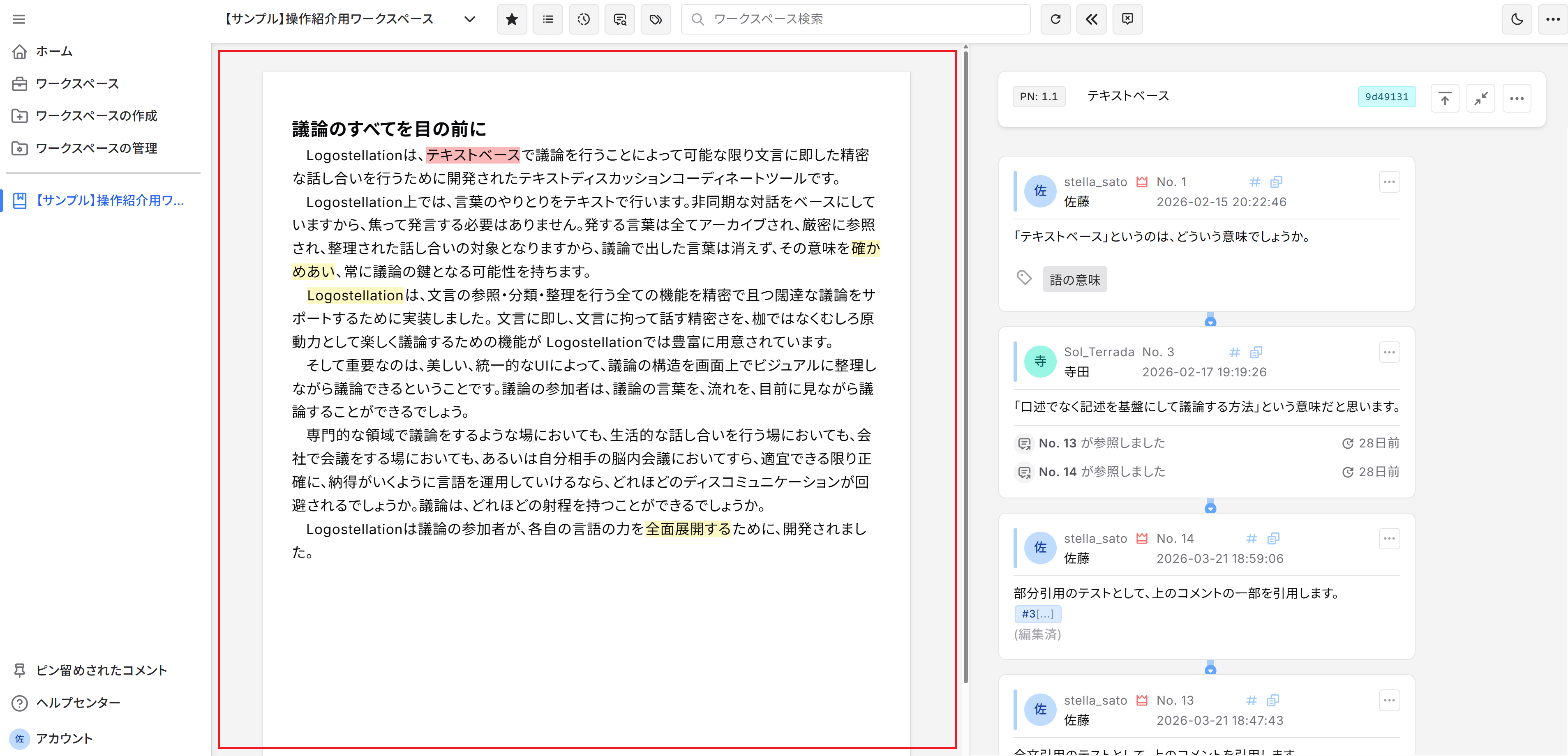Toggle the connector arrow below comment No. 3
Image resolution: width=1568 pixels, height=756 pixels.
(1210, 508)
